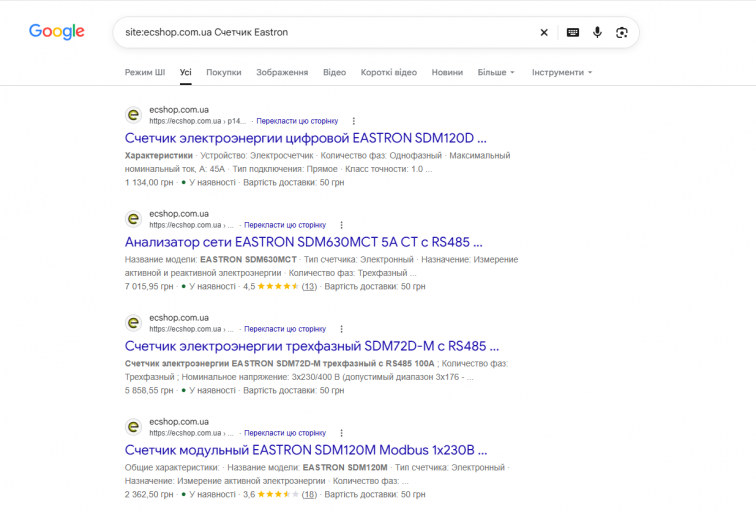756x512 pixels.
Task: Open the on-screen keyboard input tool
Action: coord(573,32)
